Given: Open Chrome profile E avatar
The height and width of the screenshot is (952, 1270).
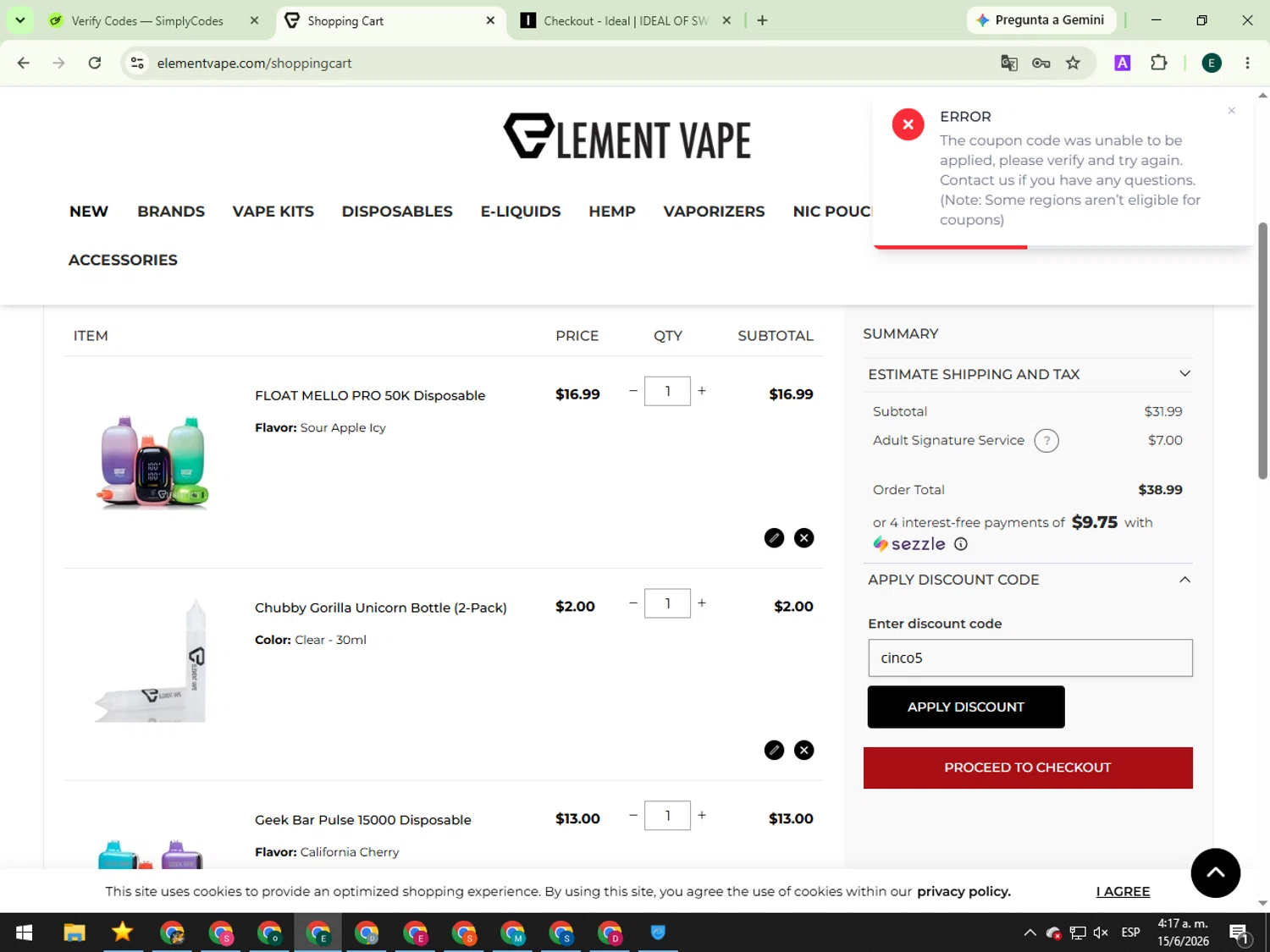Looking at the screenshot, I should pyautogui.click(x=1212, y=63).
